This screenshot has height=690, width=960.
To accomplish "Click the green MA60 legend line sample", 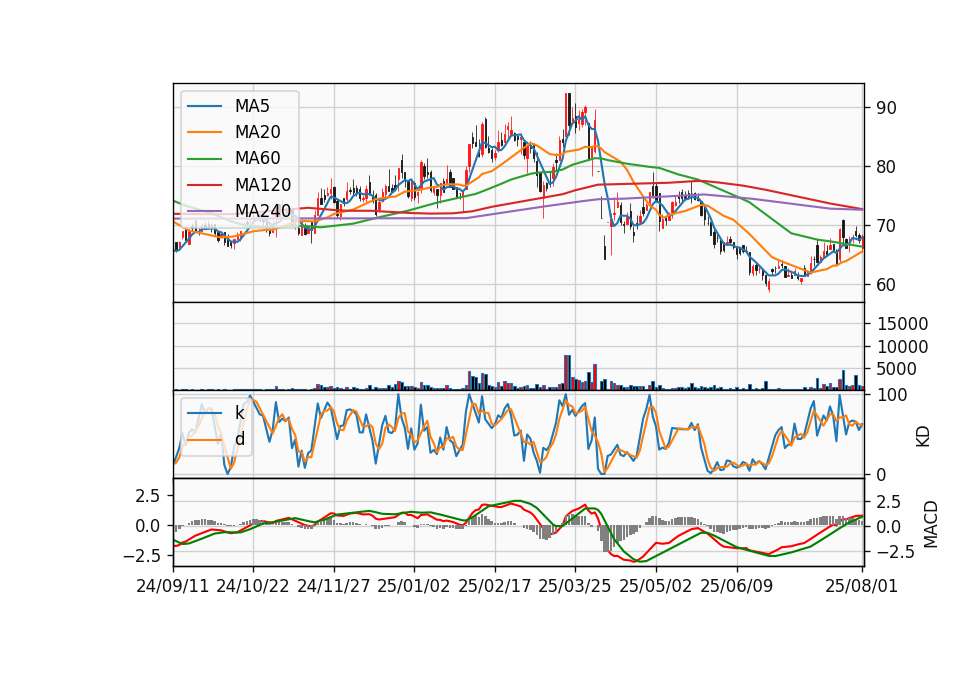I will [x=204, y=158].
